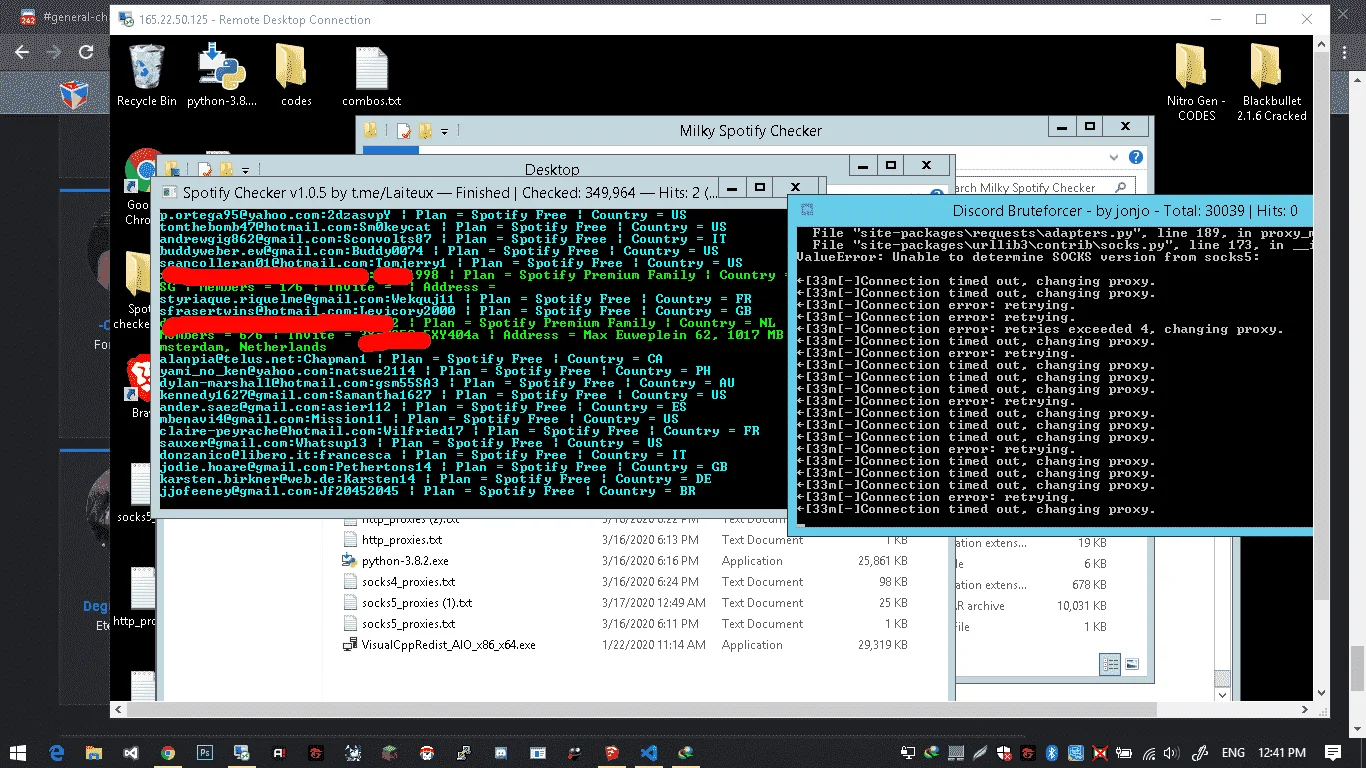Screen dimensions: 1366x768
Task: Go back in the browser behind
Action: [22, 52]
